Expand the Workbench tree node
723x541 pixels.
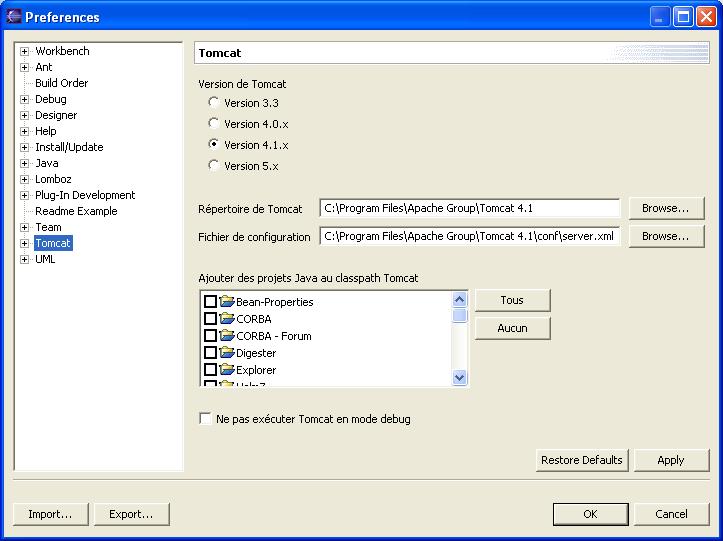(25, 51)
